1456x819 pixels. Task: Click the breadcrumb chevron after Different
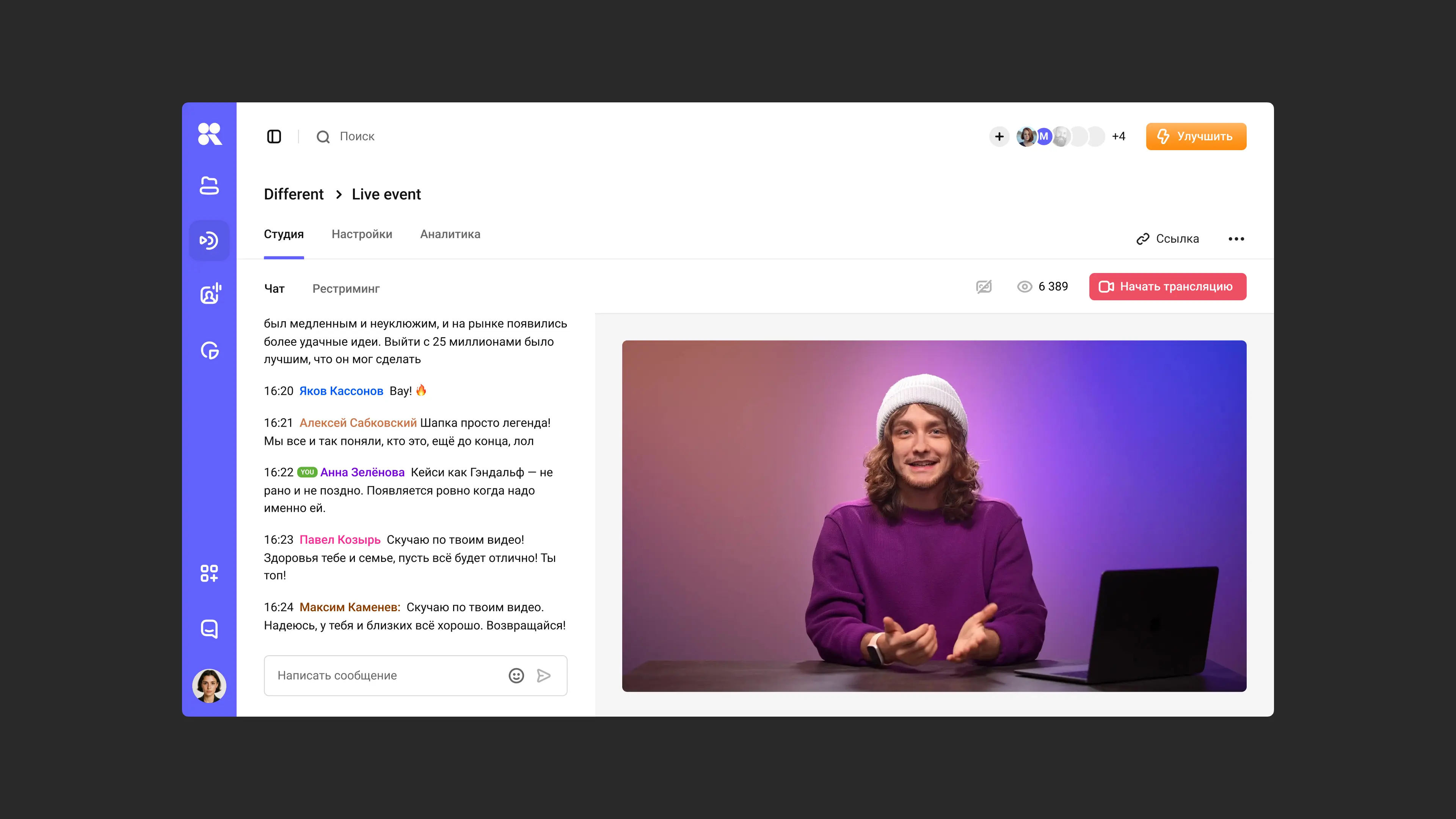(339, 195)
